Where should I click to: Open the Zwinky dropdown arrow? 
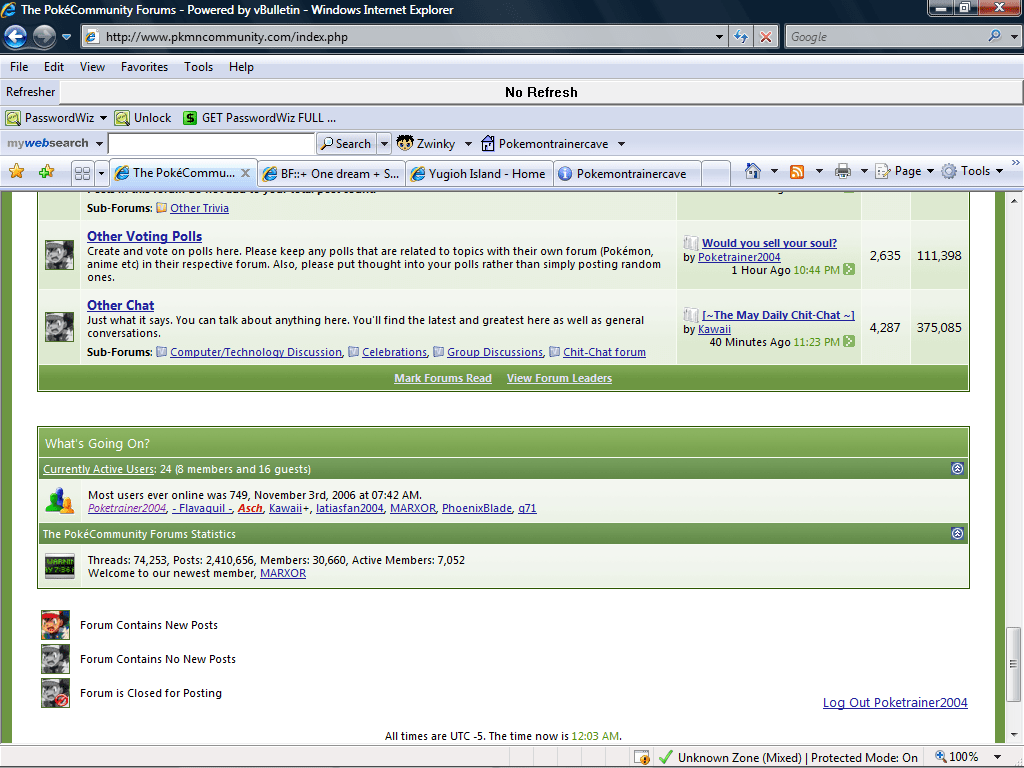point(468,144)
